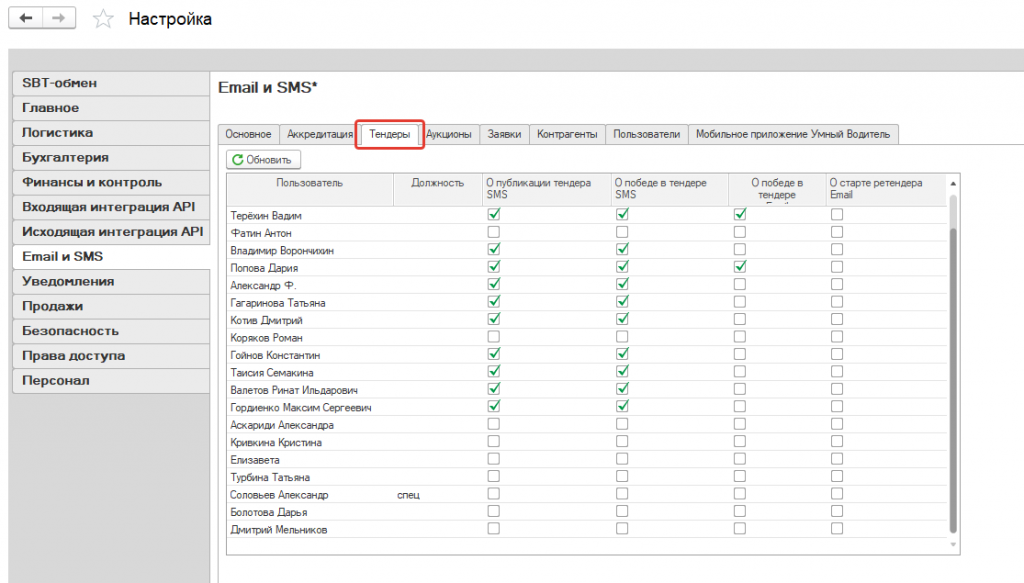The width and height of the screenshot is (1024, 583).
Task: Open the Персонал section
Action: click(x=111, y=381)
